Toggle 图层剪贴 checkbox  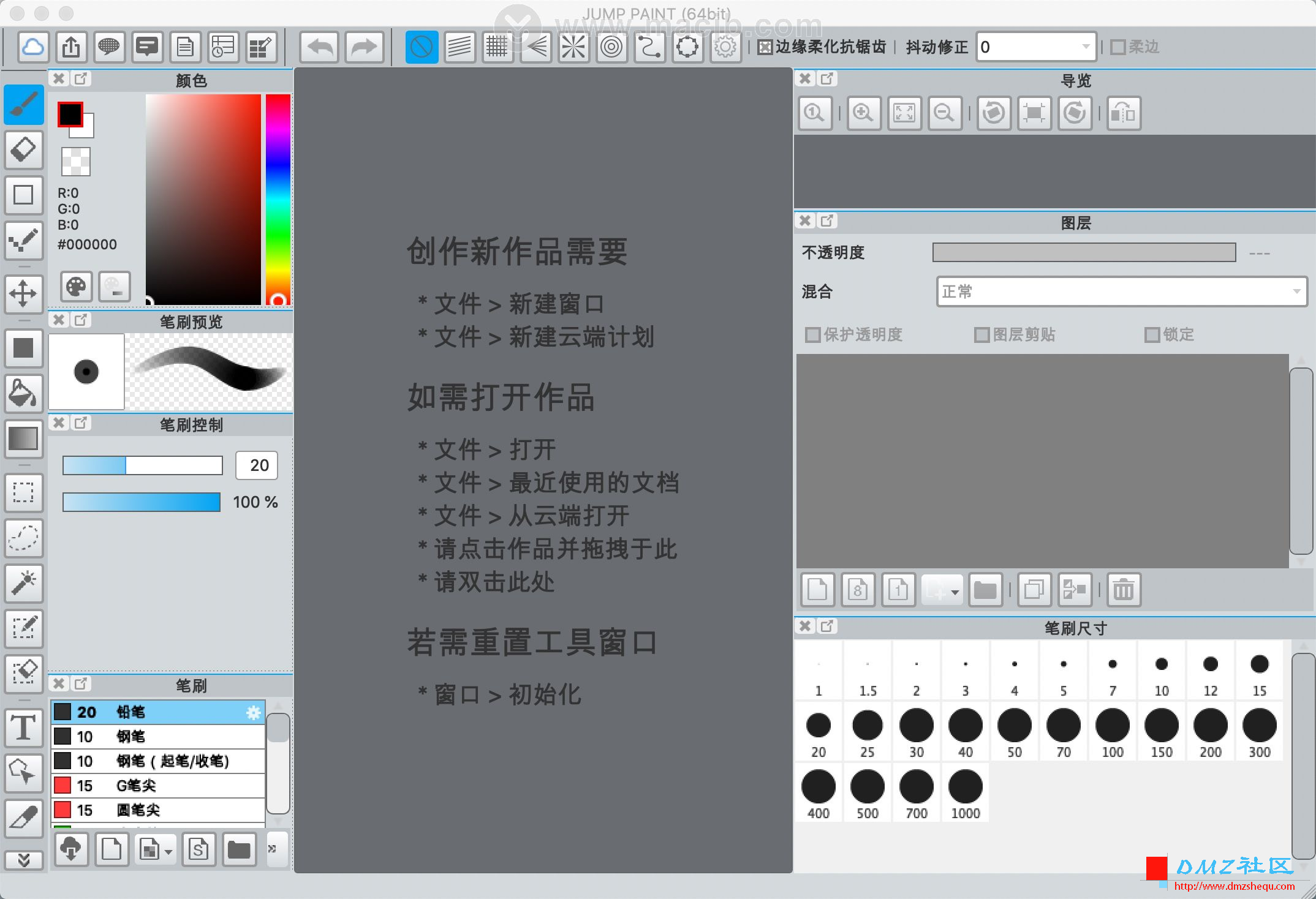coord(981,335)
